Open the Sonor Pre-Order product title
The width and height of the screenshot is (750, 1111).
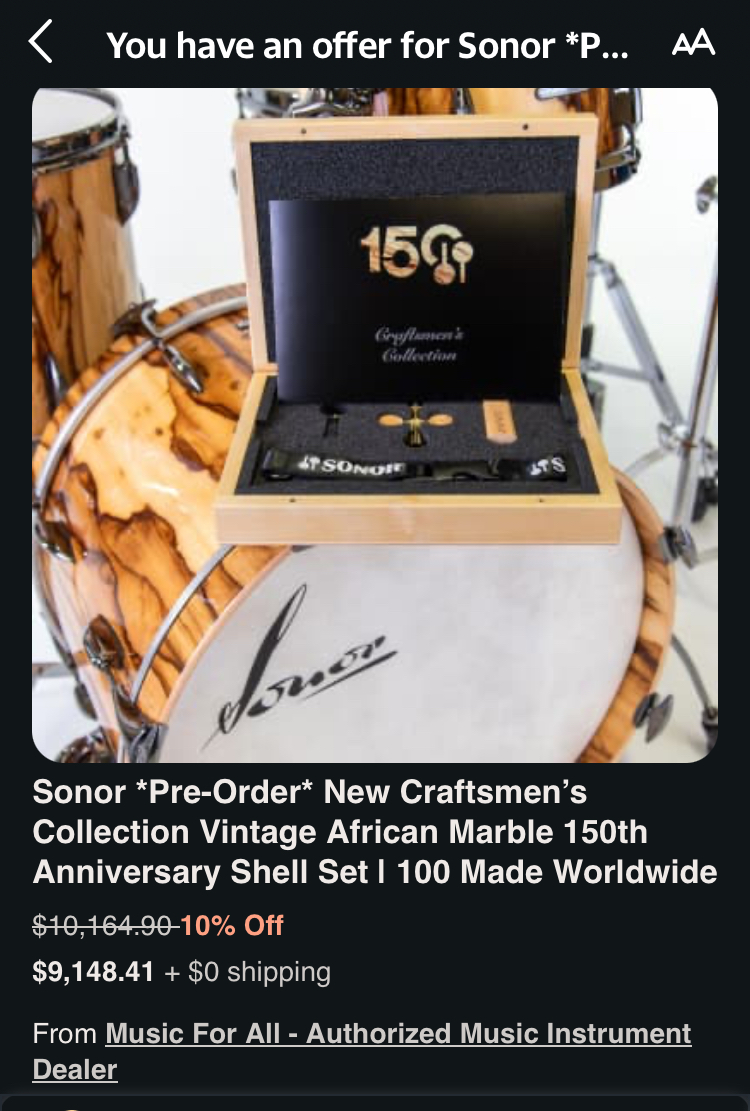(375, 832)
